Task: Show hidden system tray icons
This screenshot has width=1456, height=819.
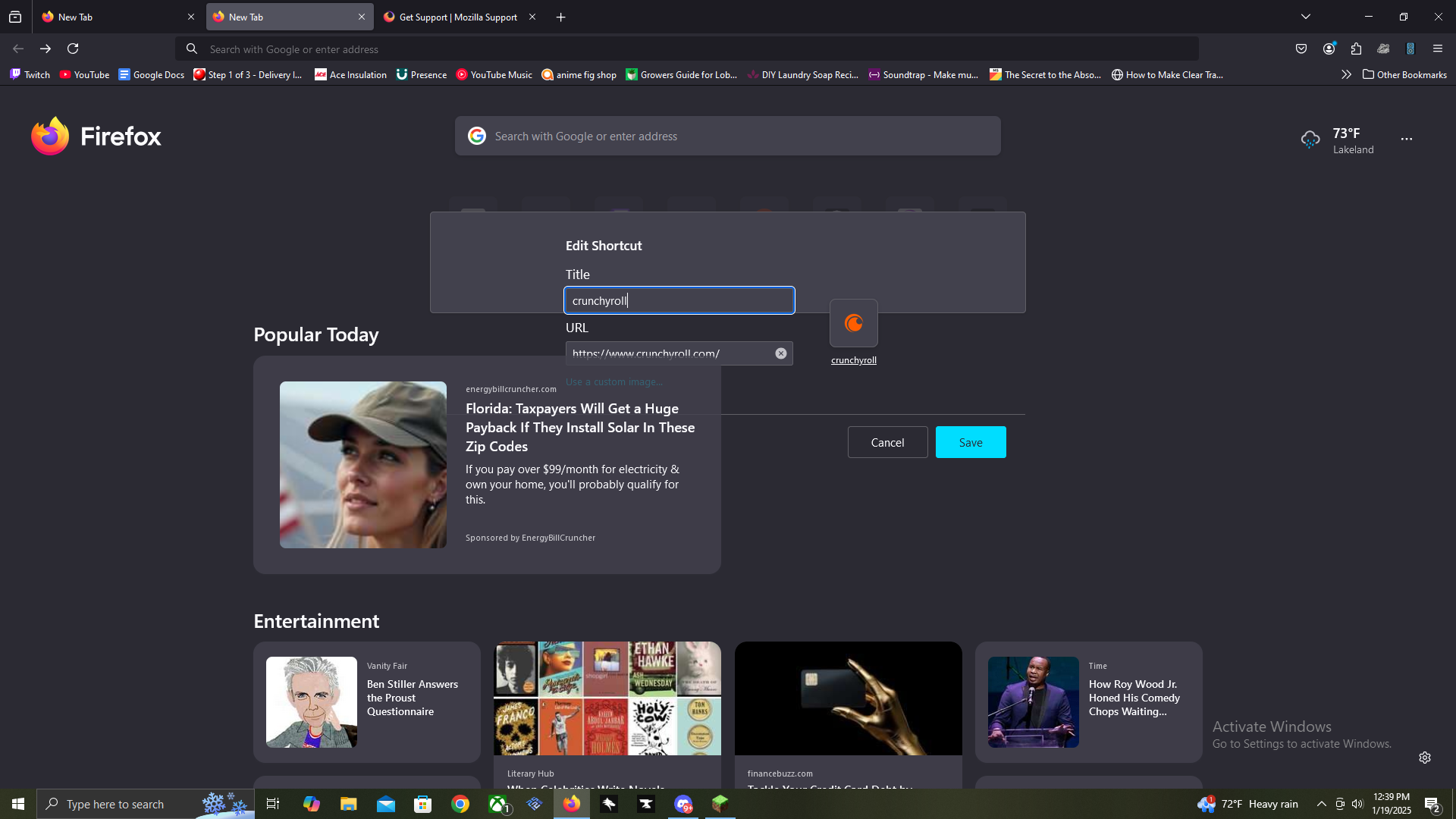Action: tap(1322, 804)
